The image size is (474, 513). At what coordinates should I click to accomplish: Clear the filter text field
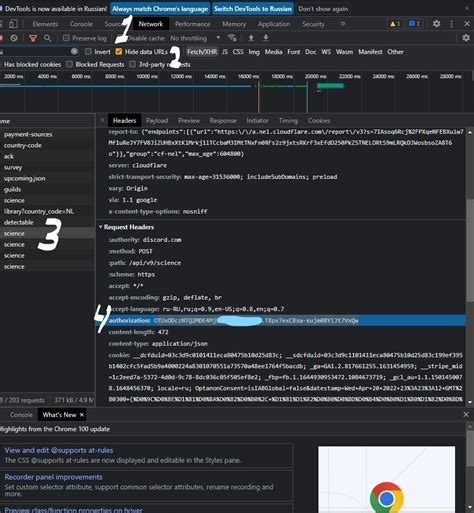tap(74, 51)
